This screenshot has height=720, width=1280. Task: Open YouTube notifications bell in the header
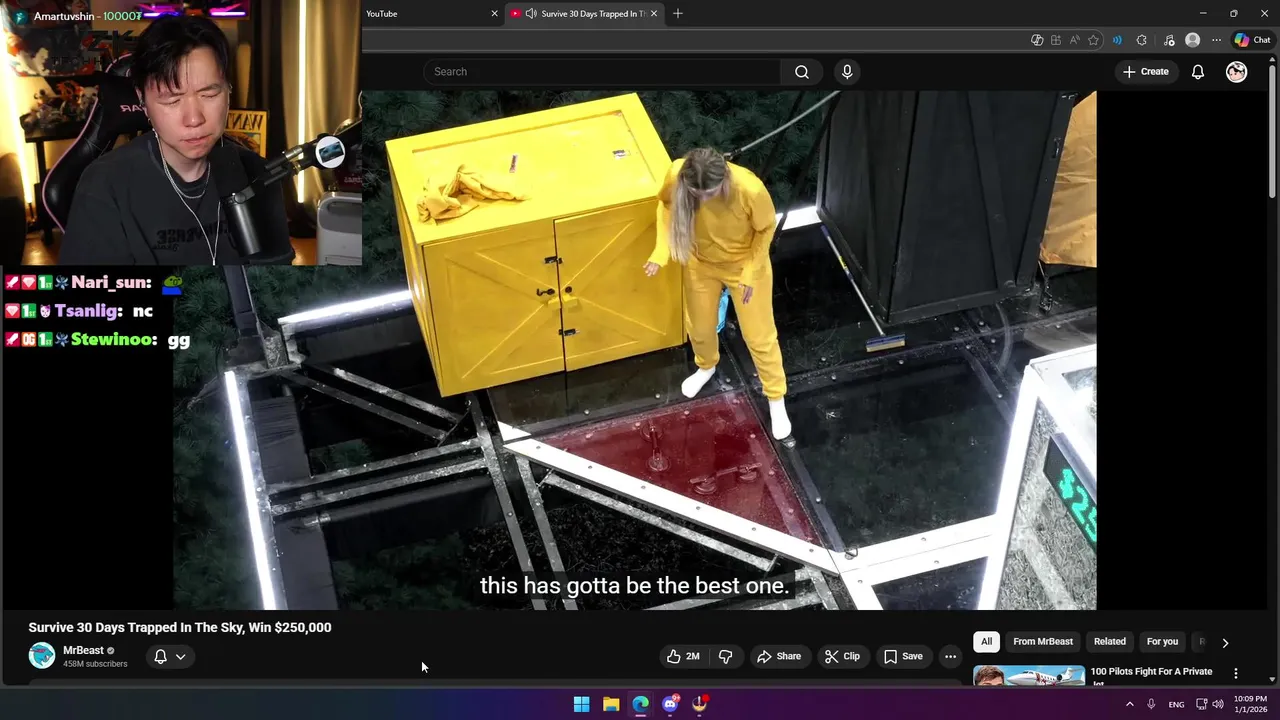1197,72
